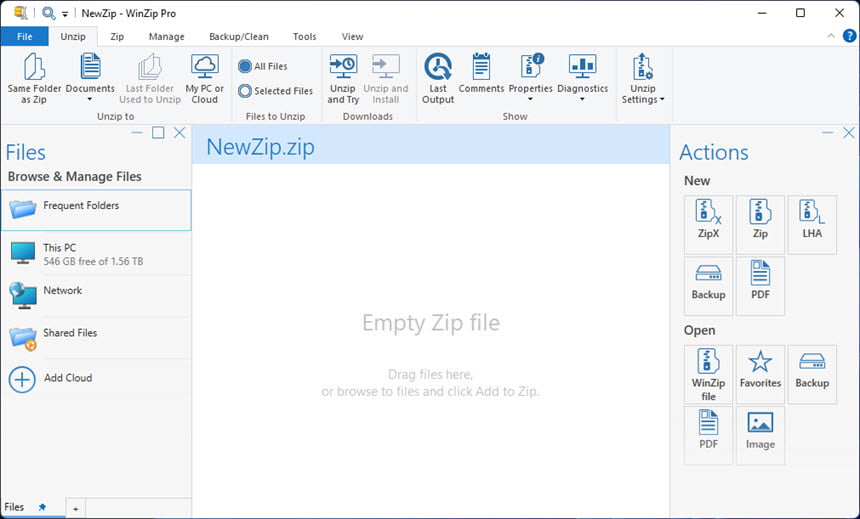Create a new LHA archive
The height and width of the screenshot is (519, 860).
click(x=812, y=224)
